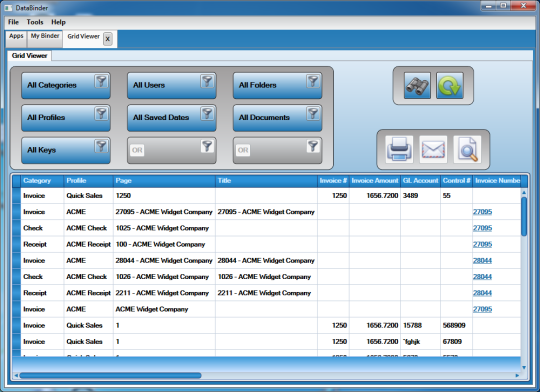This screenshot has width=540, height=392.
Task: Click Control # cell 568909
Action: 456,326
